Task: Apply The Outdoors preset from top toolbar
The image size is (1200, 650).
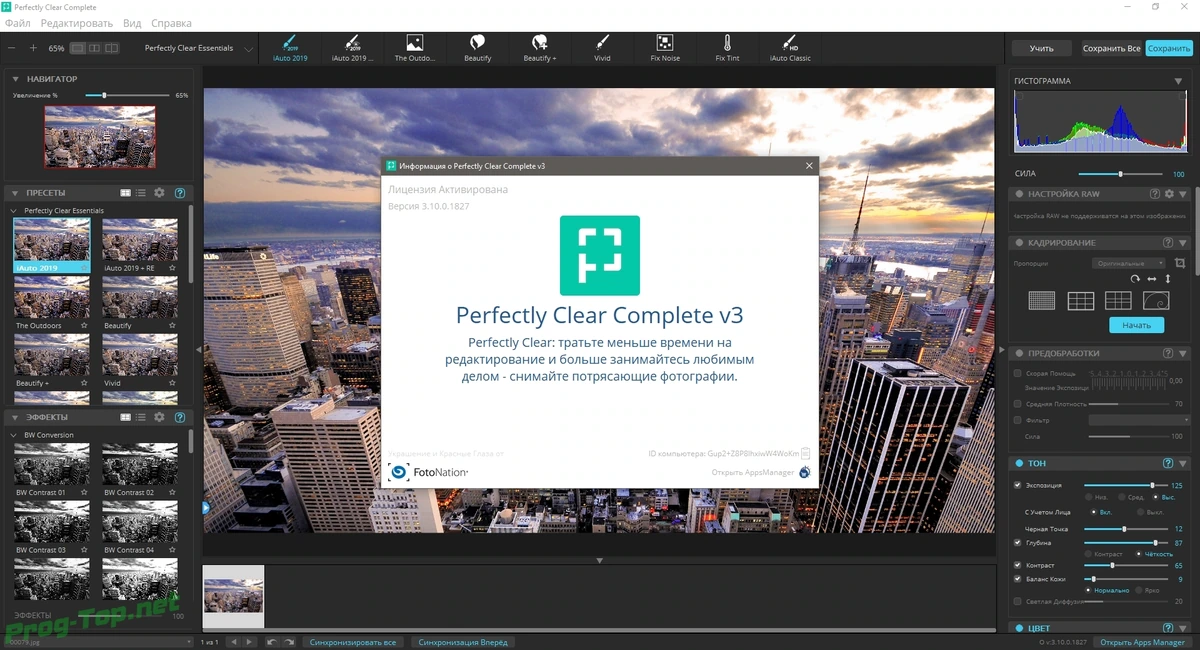Action: (x=414, y=47)
